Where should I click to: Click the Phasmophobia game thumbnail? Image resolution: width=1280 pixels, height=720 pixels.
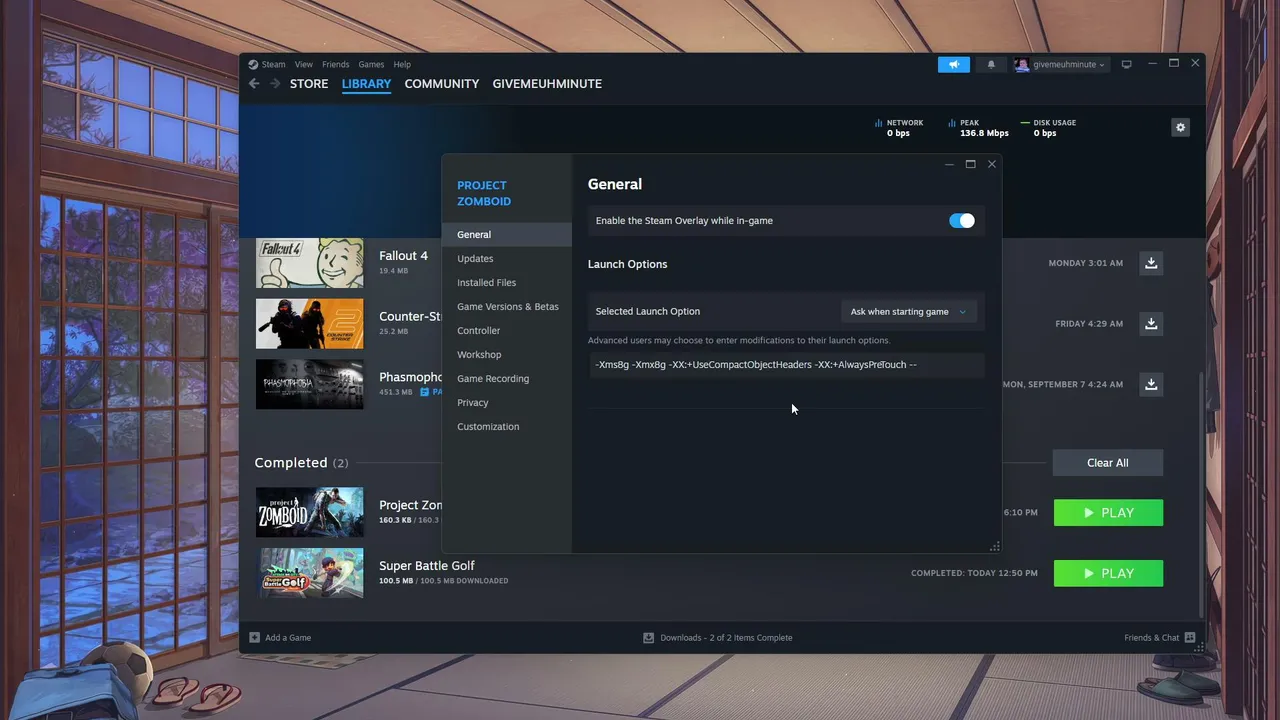[x=310, y=384]
